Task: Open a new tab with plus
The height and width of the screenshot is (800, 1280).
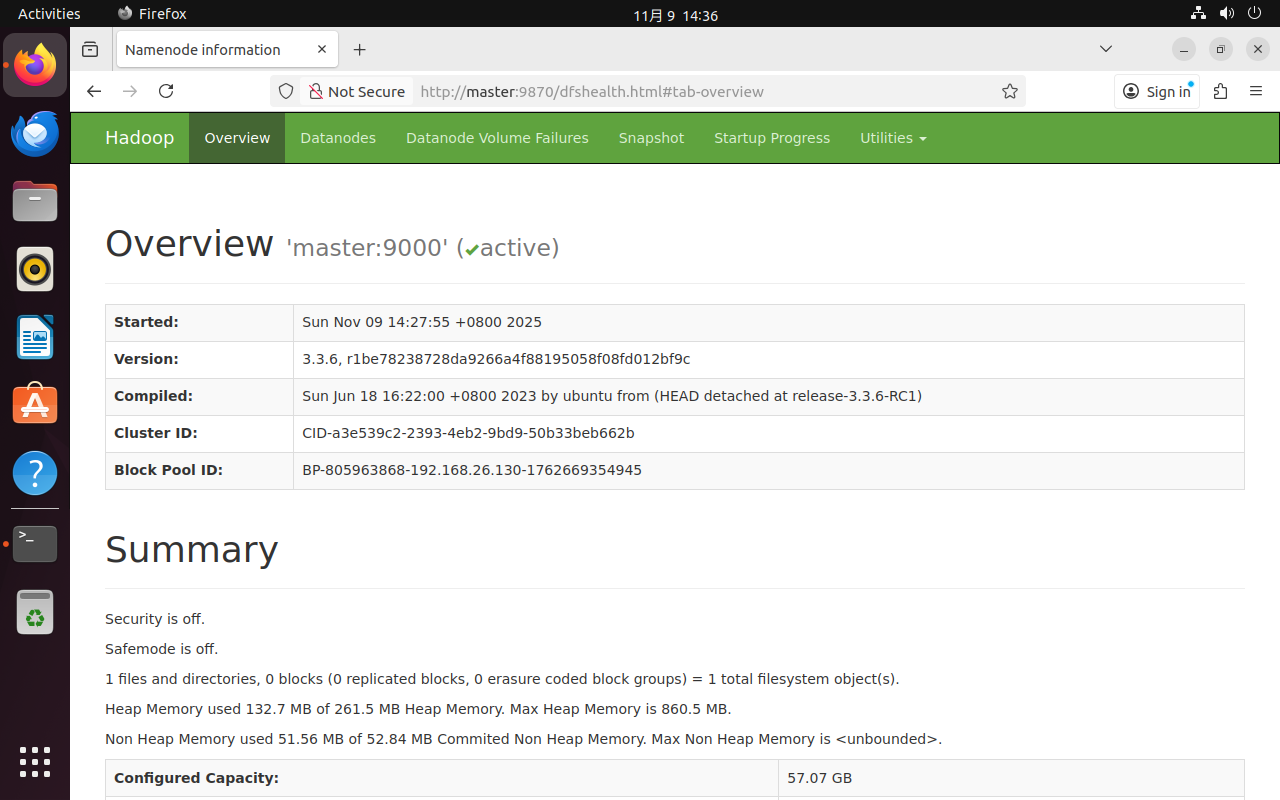Action: pyautogui.click(x=360, y=49)
